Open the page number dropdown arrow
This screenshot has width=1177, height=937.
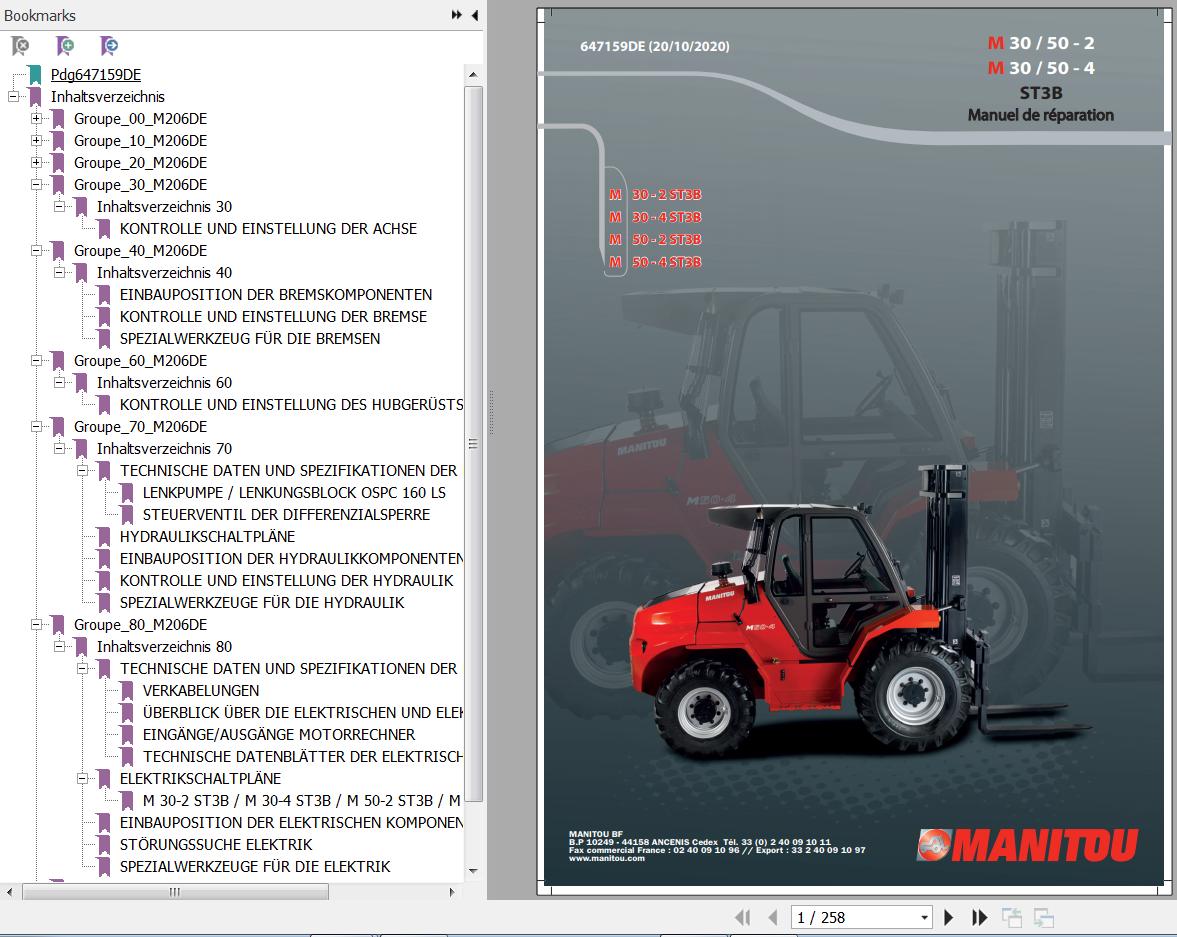[x=924, y=917]
